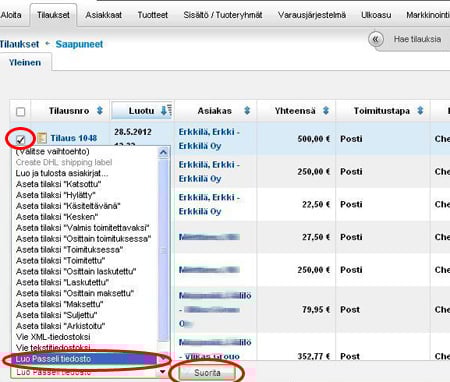Viewport: 450px width, 382px height.
Task: Choose the "Vie XML-tiedostoksi" export option
Action: (x=53, y=337)
